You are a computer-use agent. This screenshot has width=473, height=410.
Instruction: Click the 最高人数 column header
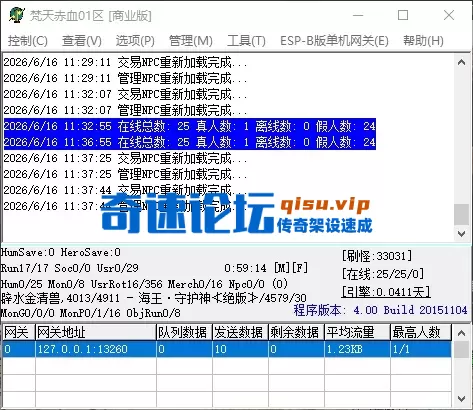421,332
